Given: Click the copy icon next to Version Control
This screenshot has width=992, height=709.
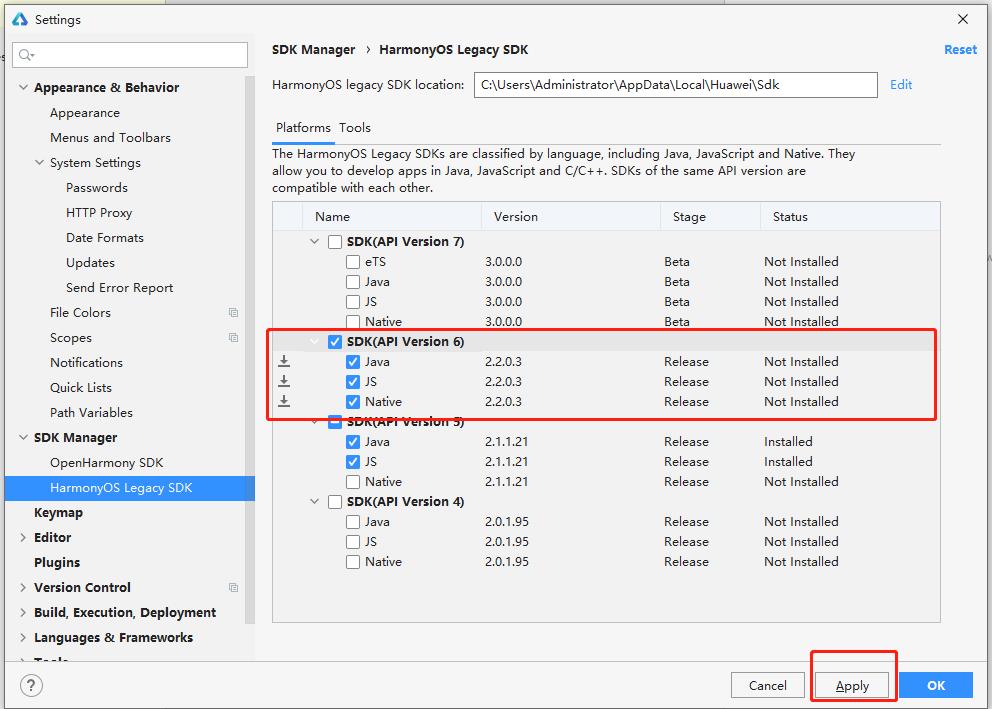Looking at the screenshot, I should point(233,588).
